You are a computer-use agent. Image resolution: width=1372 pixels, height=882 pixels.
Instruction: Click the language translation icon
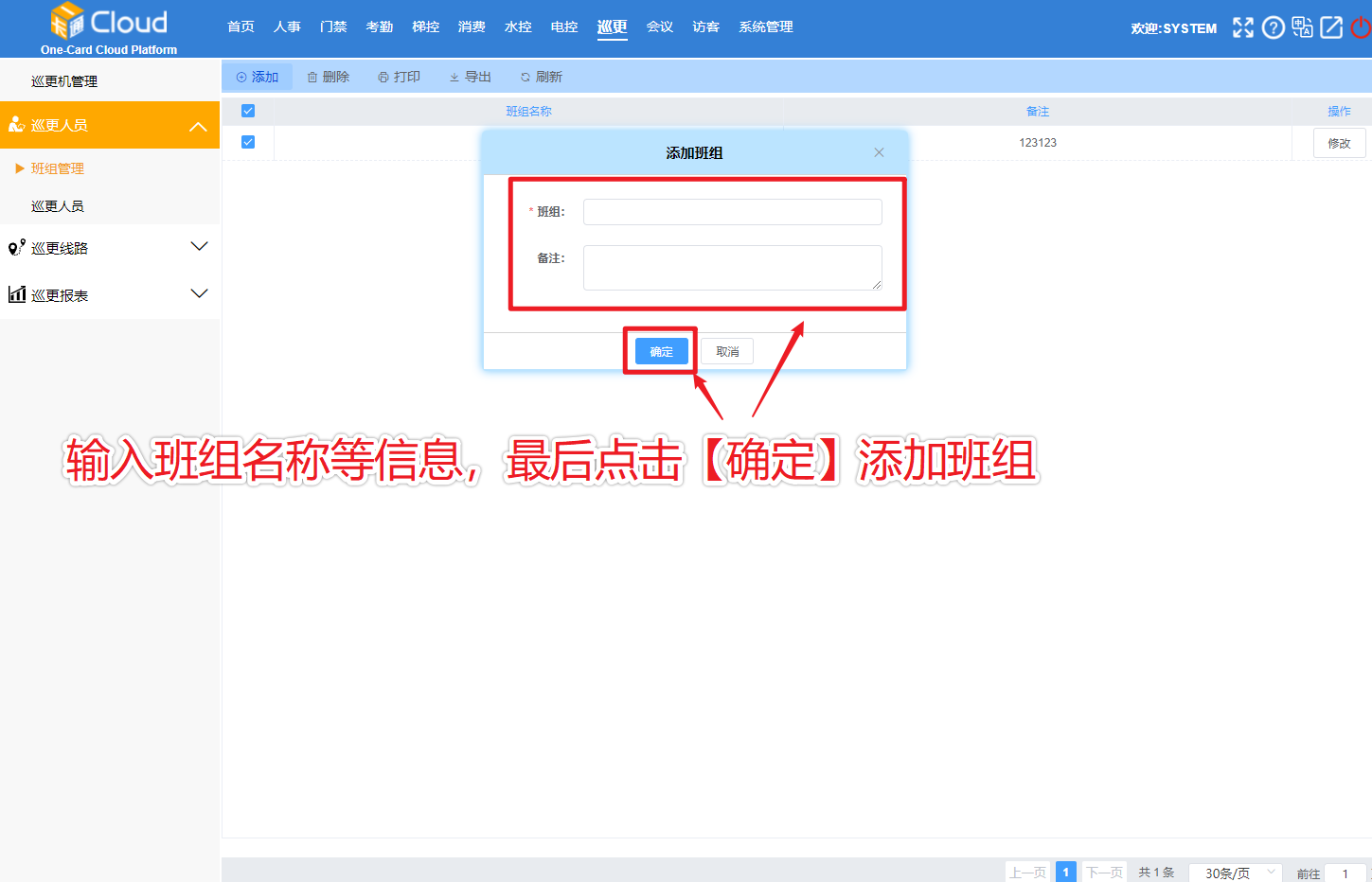click(x=1303, y=27)
